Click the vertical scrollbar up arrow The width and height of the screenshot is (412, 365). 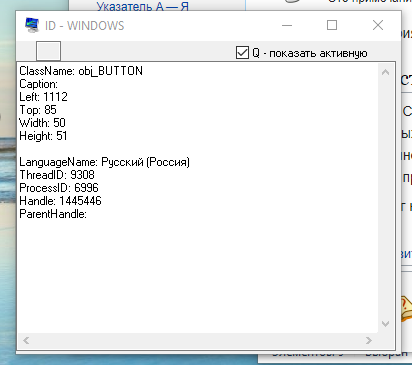(x=385, y=72)
